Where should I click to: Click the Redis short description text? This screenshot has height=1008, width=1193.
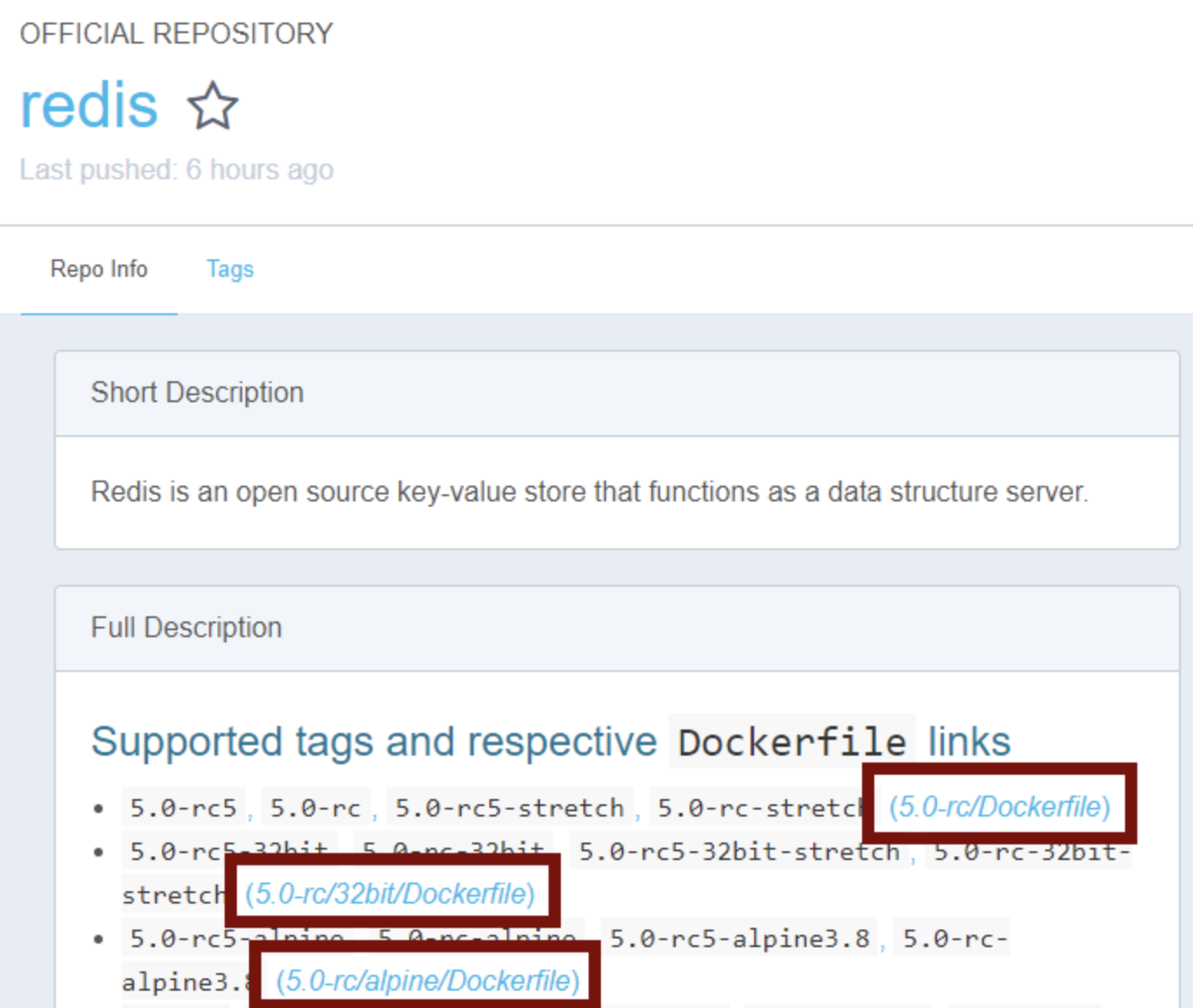click(x=590, y=492)
